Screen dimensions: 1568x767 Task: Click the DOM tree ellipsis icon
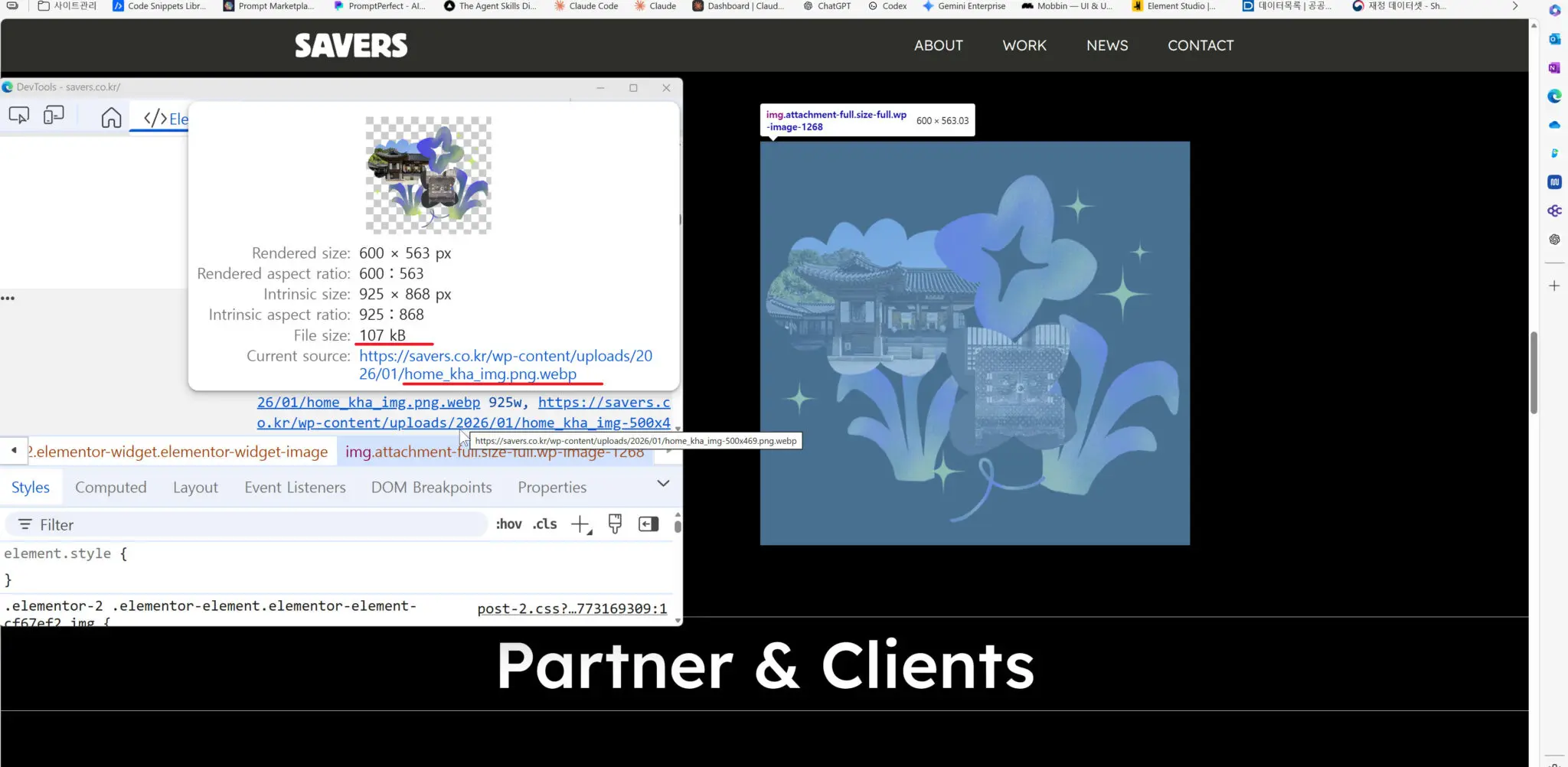coord(8,298)
